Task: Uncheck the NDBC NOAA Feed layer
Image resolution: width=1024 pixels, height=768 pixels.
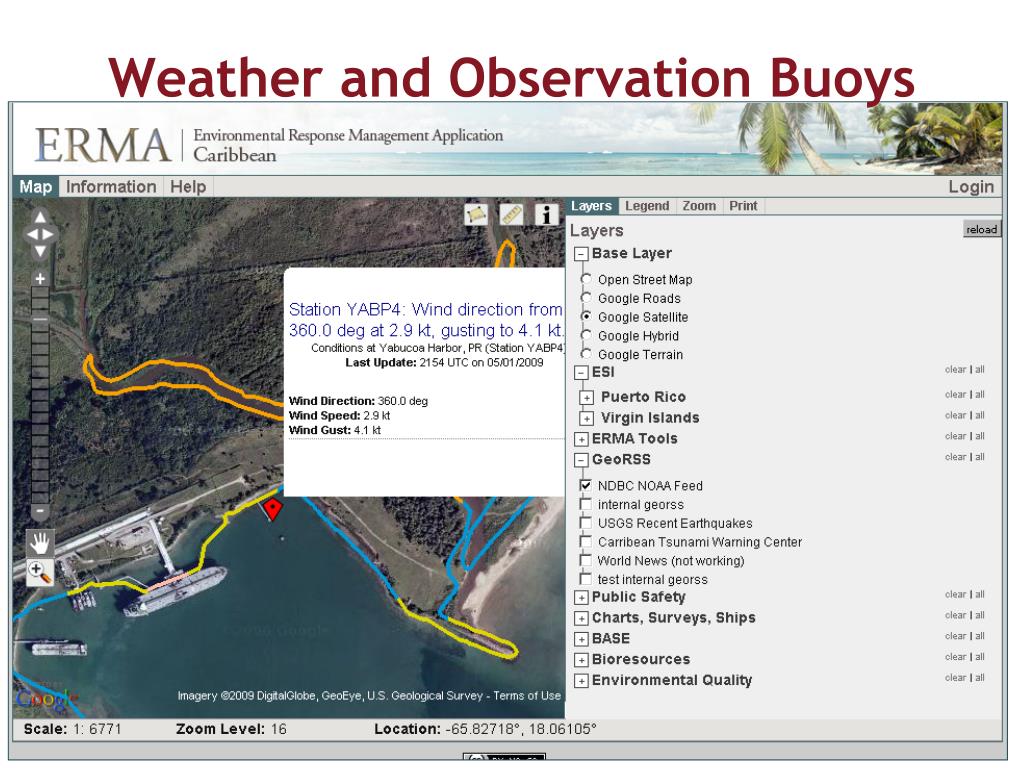Action: (x=586, y=485)
